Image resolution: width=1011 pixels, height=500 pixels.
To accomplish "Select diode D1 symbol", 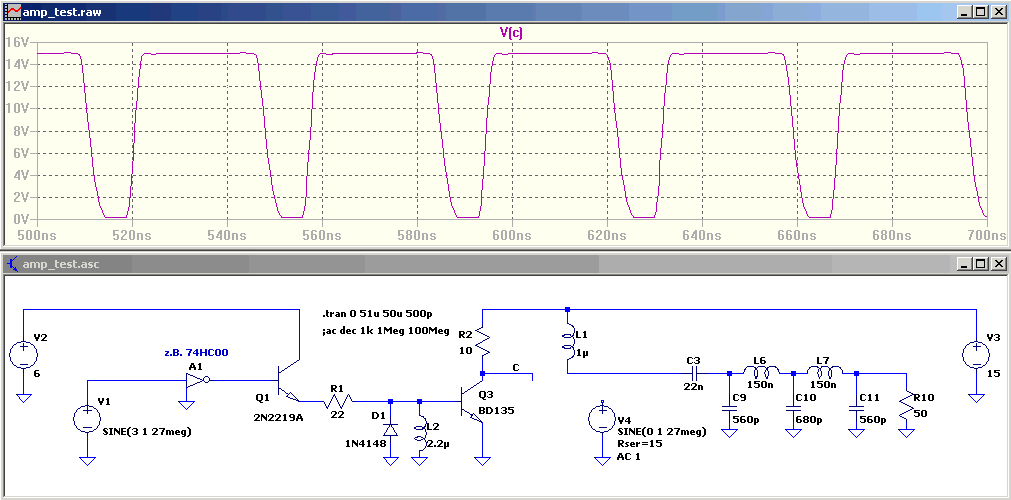I will click(390, 428).
